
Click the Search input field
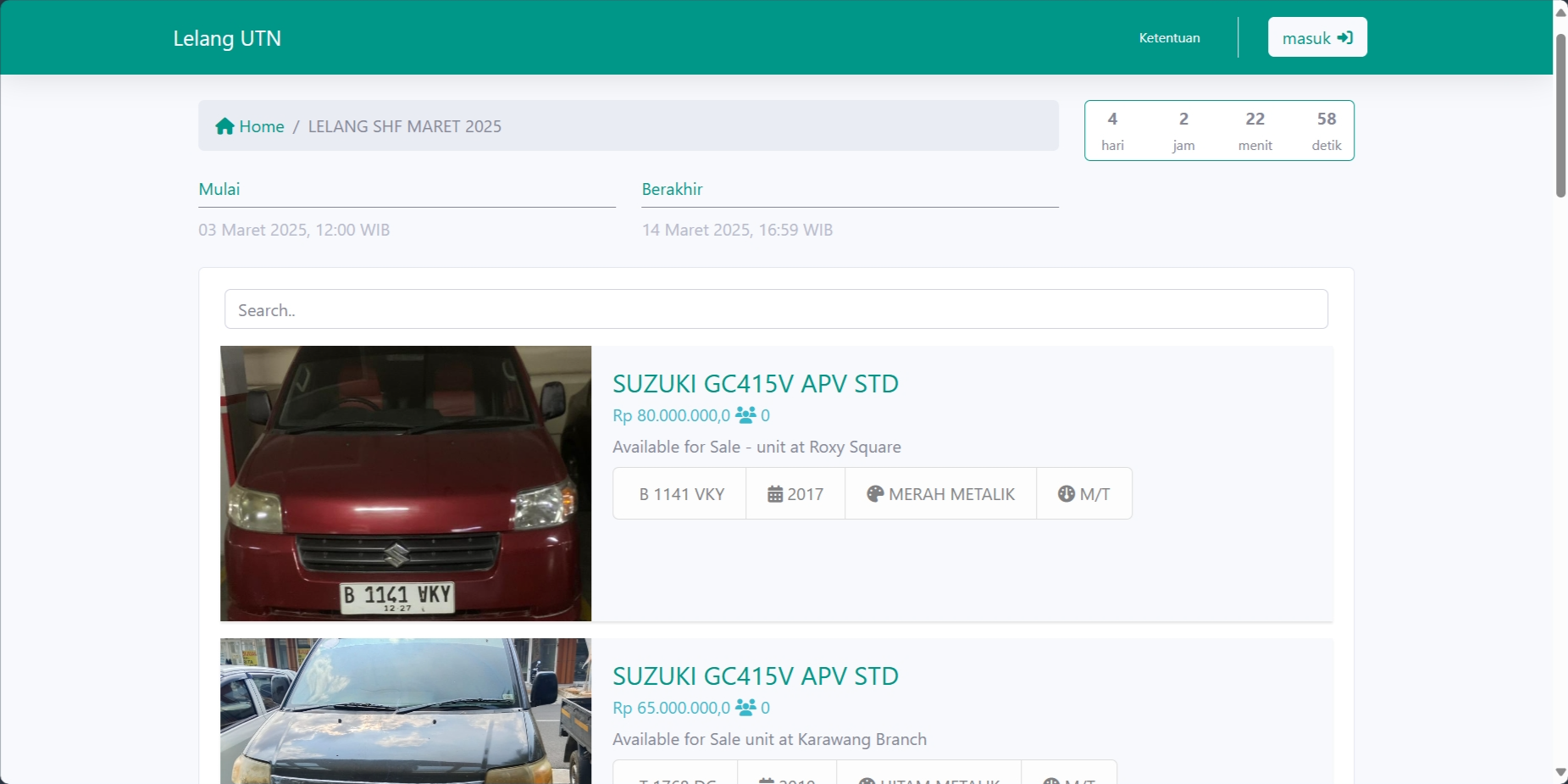point(775,309)
